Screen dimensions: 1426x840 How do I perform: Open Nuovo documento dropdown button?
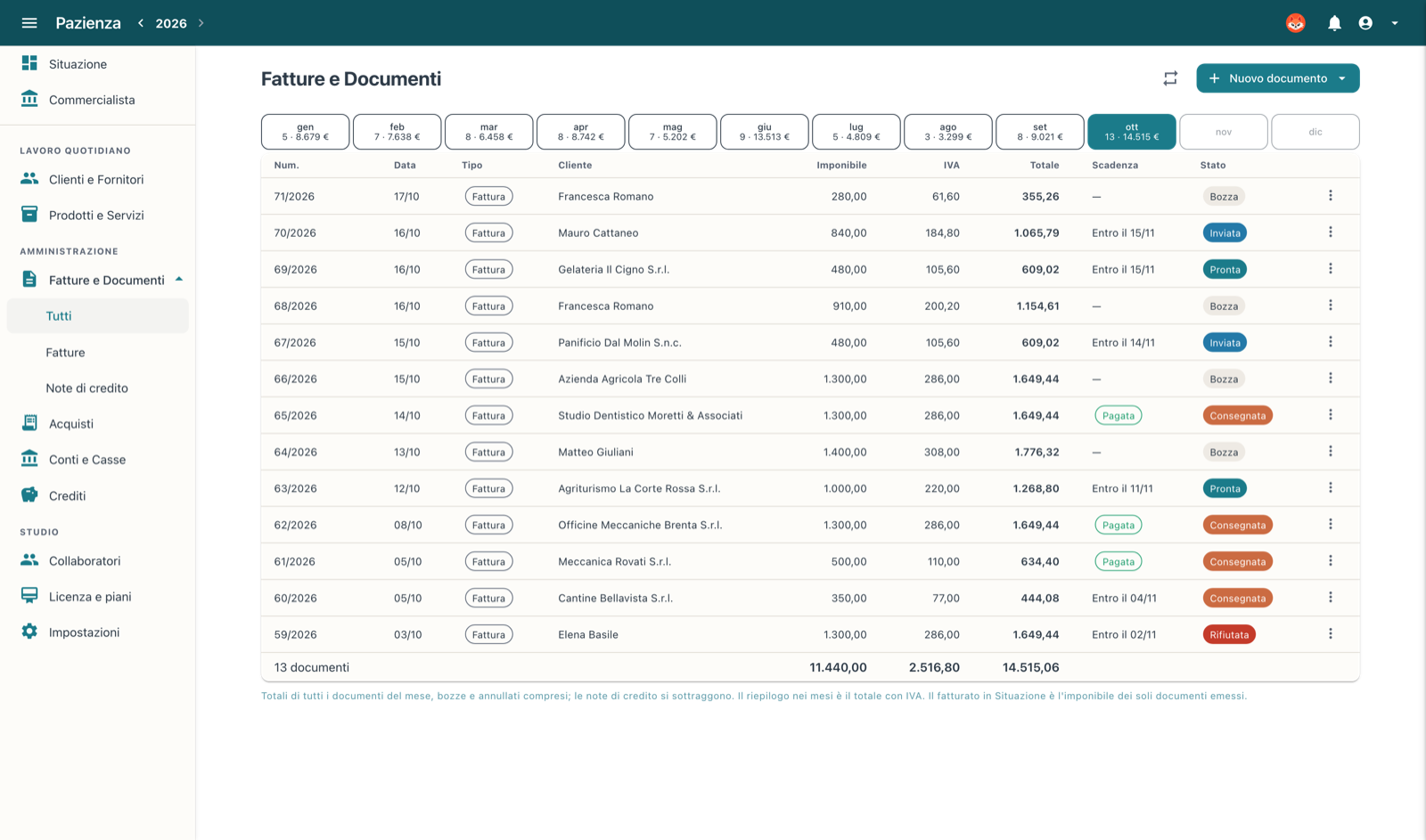coord(1277,78)
